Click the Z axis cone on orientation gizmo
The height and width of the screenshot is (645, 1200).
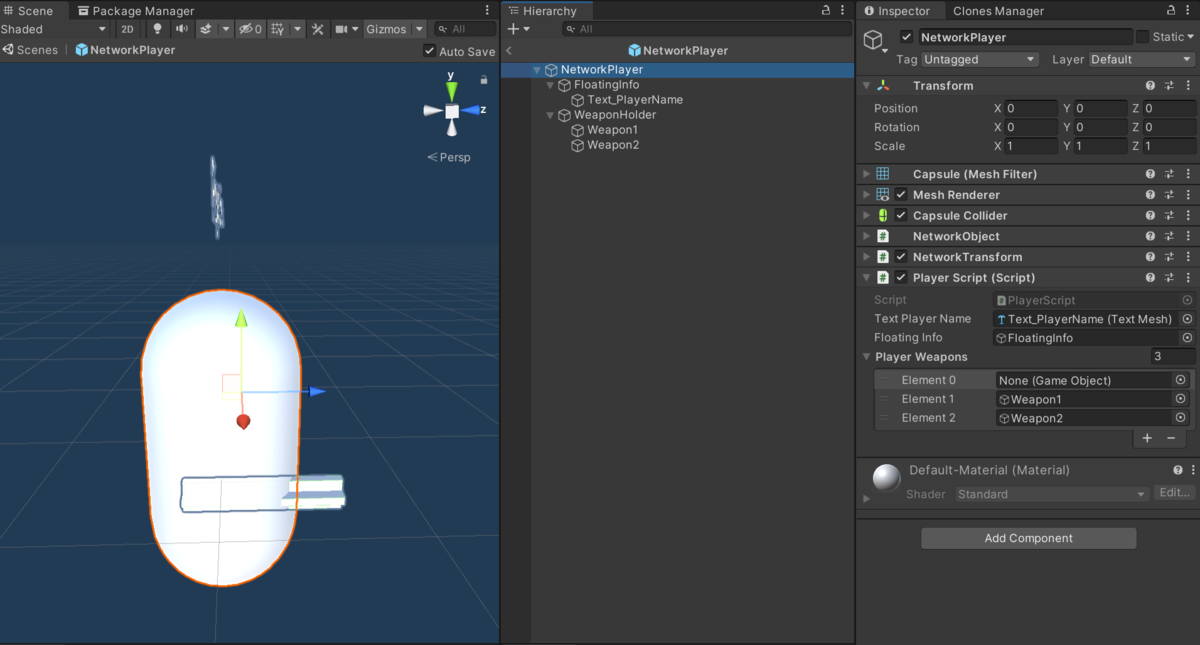click(x=470, y=111)
